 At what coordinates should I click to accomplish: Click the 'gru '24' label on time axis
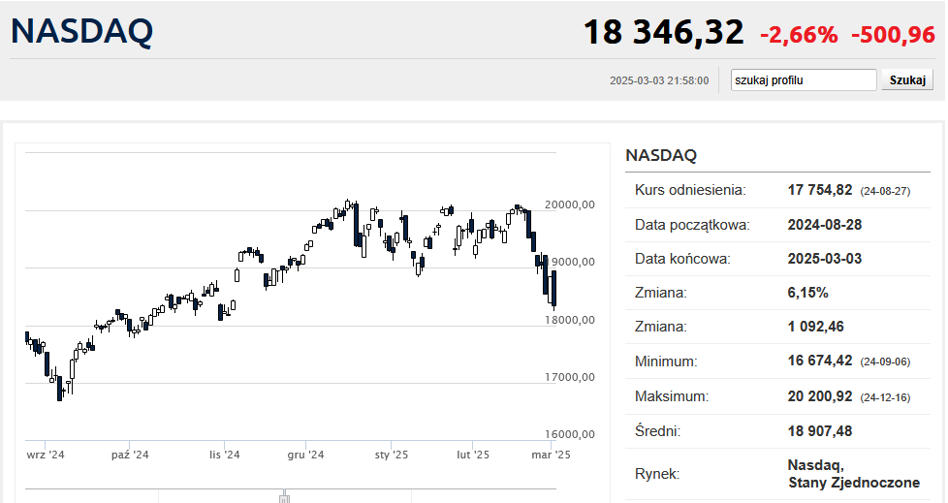point(305,454)
